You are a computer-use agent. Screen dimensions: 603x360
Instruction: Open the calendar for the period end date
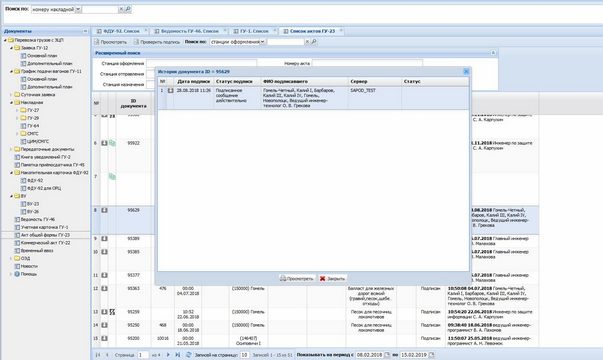[x=431, y=355]
